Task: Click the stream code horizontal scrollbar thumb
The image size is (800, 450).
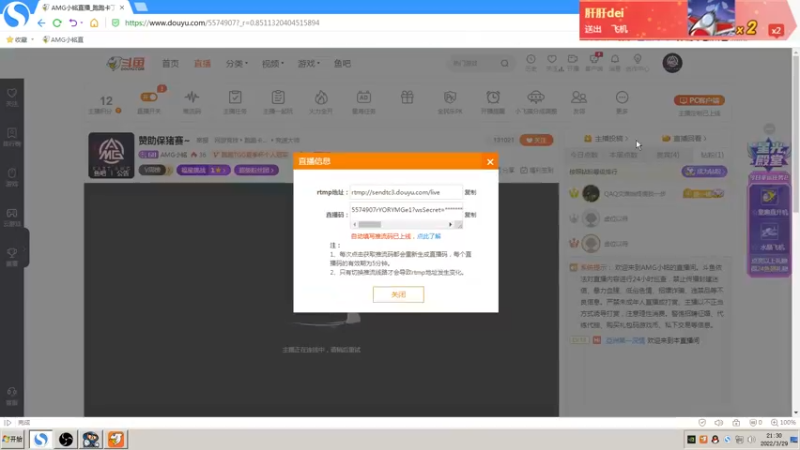Action: [369, 224]
